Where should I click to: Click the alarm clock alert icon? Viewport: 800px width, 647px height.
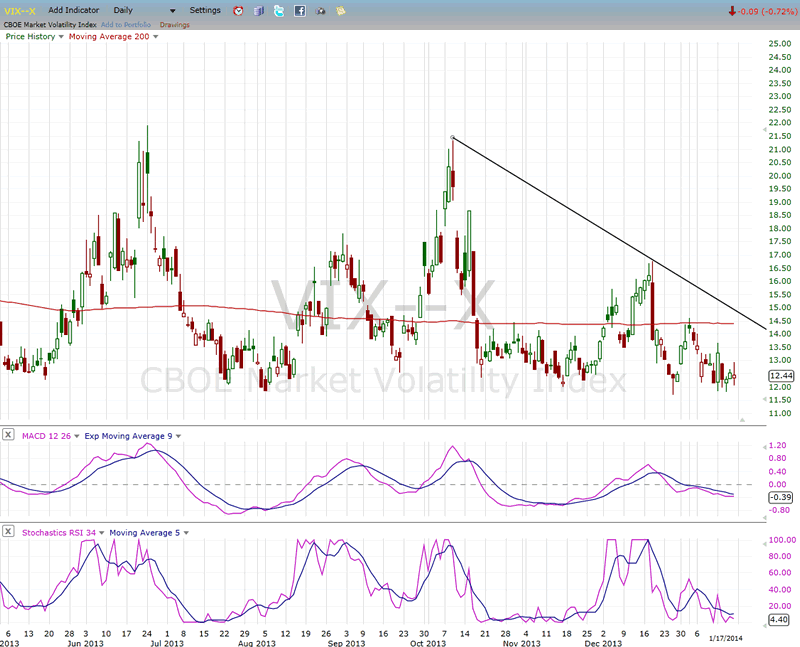(x=237, y=10)
